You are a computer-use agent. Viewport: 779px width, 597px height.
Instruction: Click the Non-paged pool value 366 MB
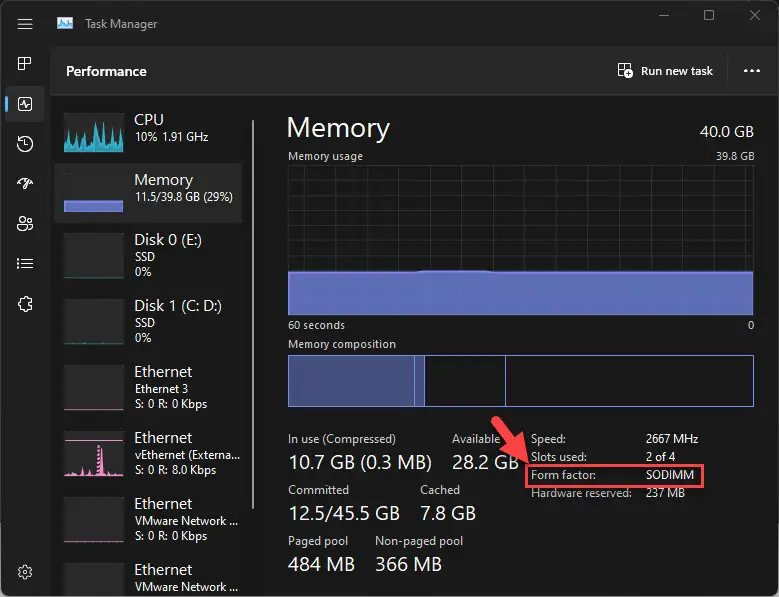click(x=408, y=565)
